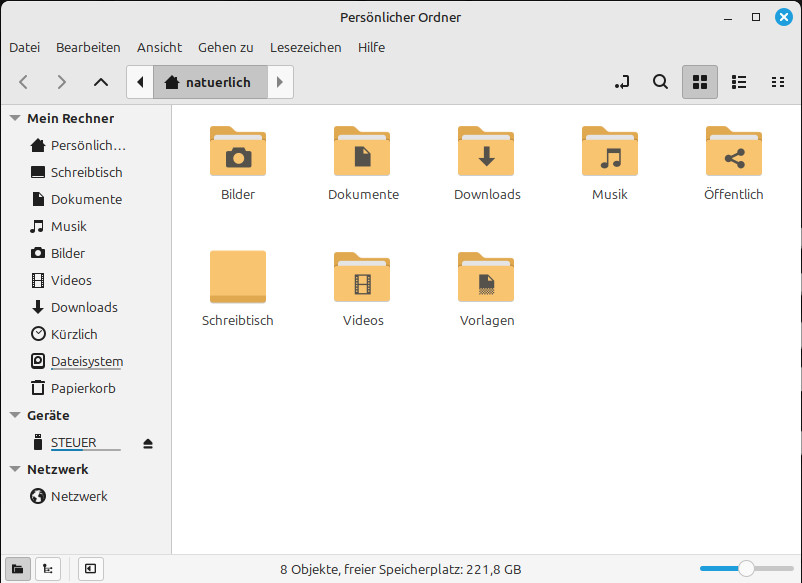The width and height of the screenshot is (802, 583).
Task: Switch to icon view
Action: (700, 82)
